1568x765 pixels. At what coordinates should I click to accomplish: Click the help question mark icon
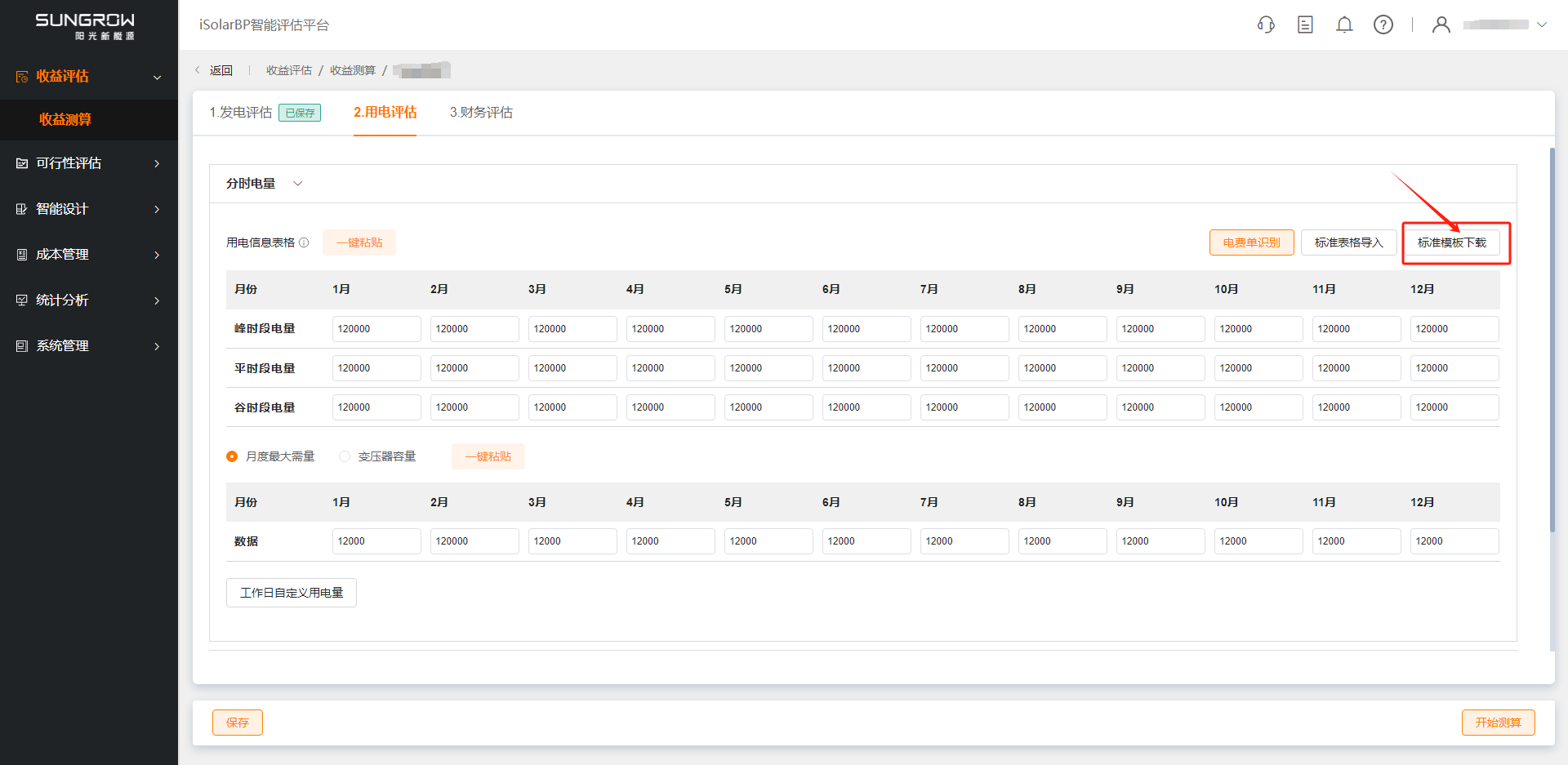[1383, 24]
